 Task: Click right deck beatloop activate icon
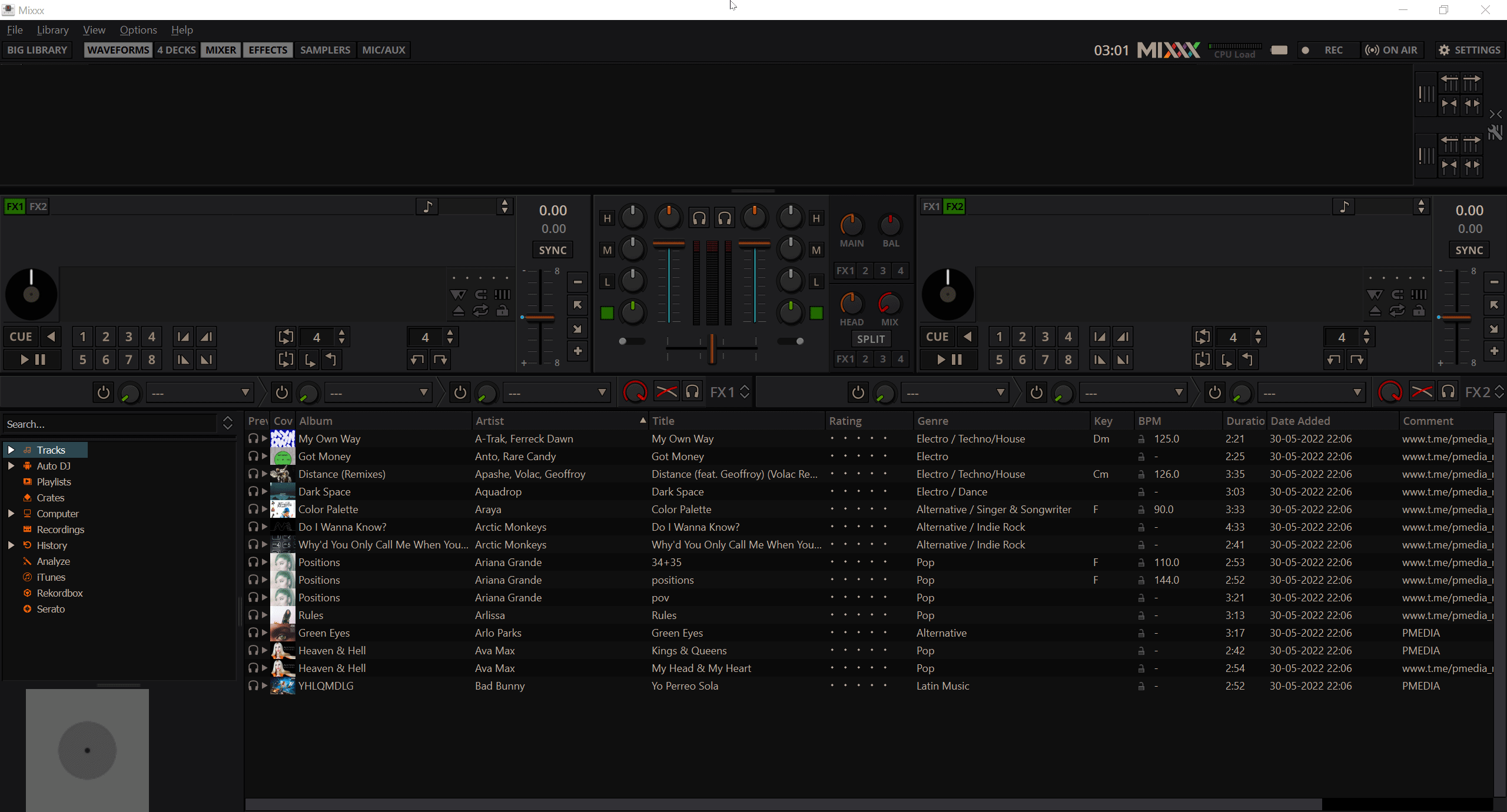[x=1202, y=337]
